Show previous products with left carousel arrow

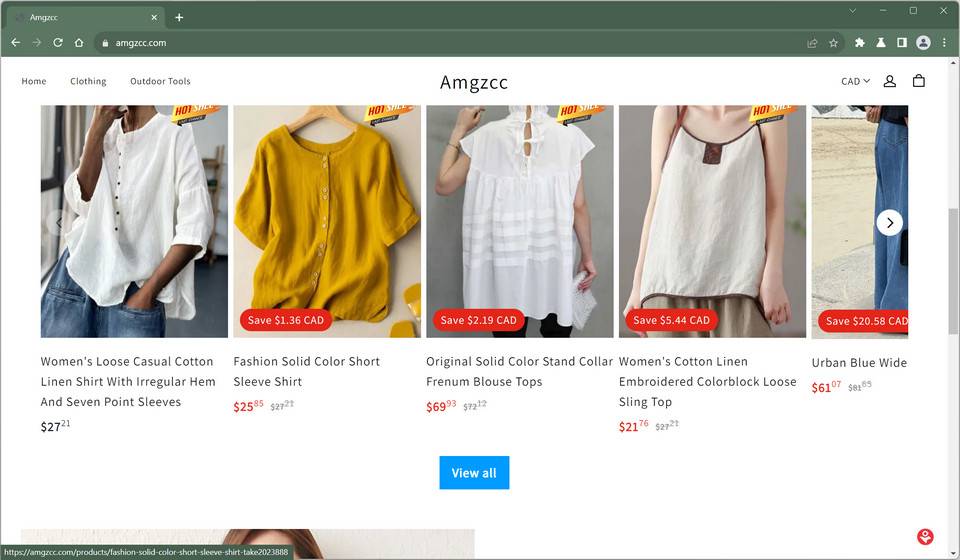coord(59,223)
